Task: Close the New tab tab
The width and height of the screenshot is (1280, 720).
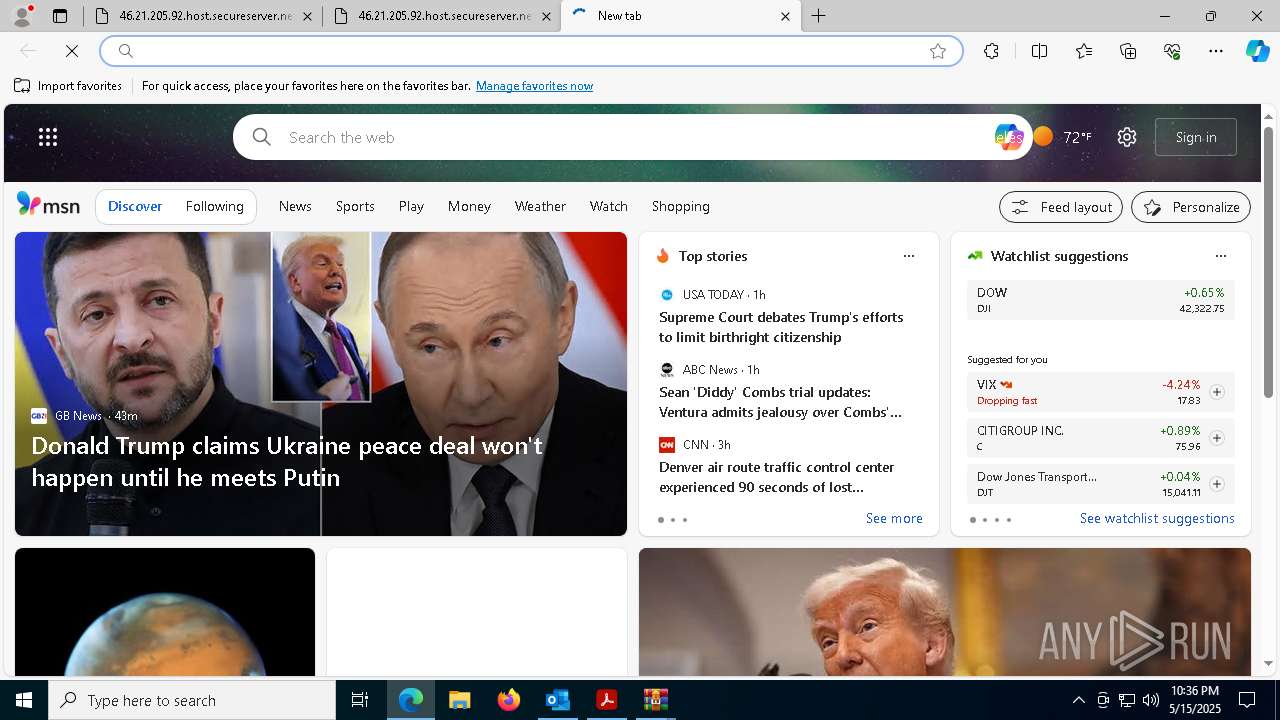Action: click(785, 16)
